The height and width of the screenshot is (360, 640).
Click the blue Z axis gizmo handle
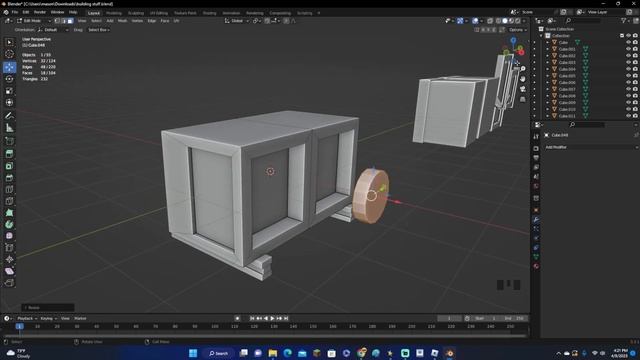click(x=513, y=40)
